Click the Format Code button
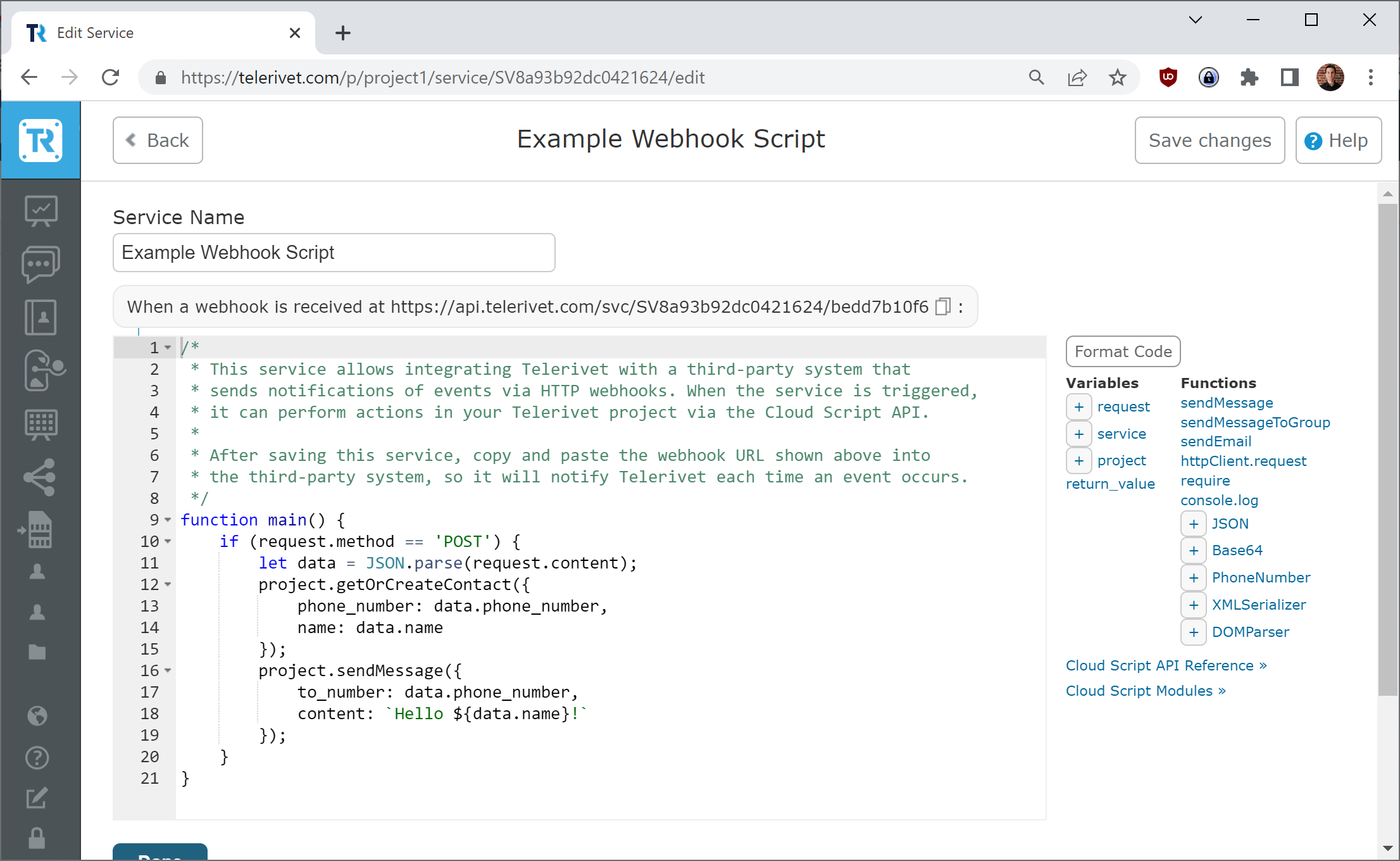 tap(1123, 351)
